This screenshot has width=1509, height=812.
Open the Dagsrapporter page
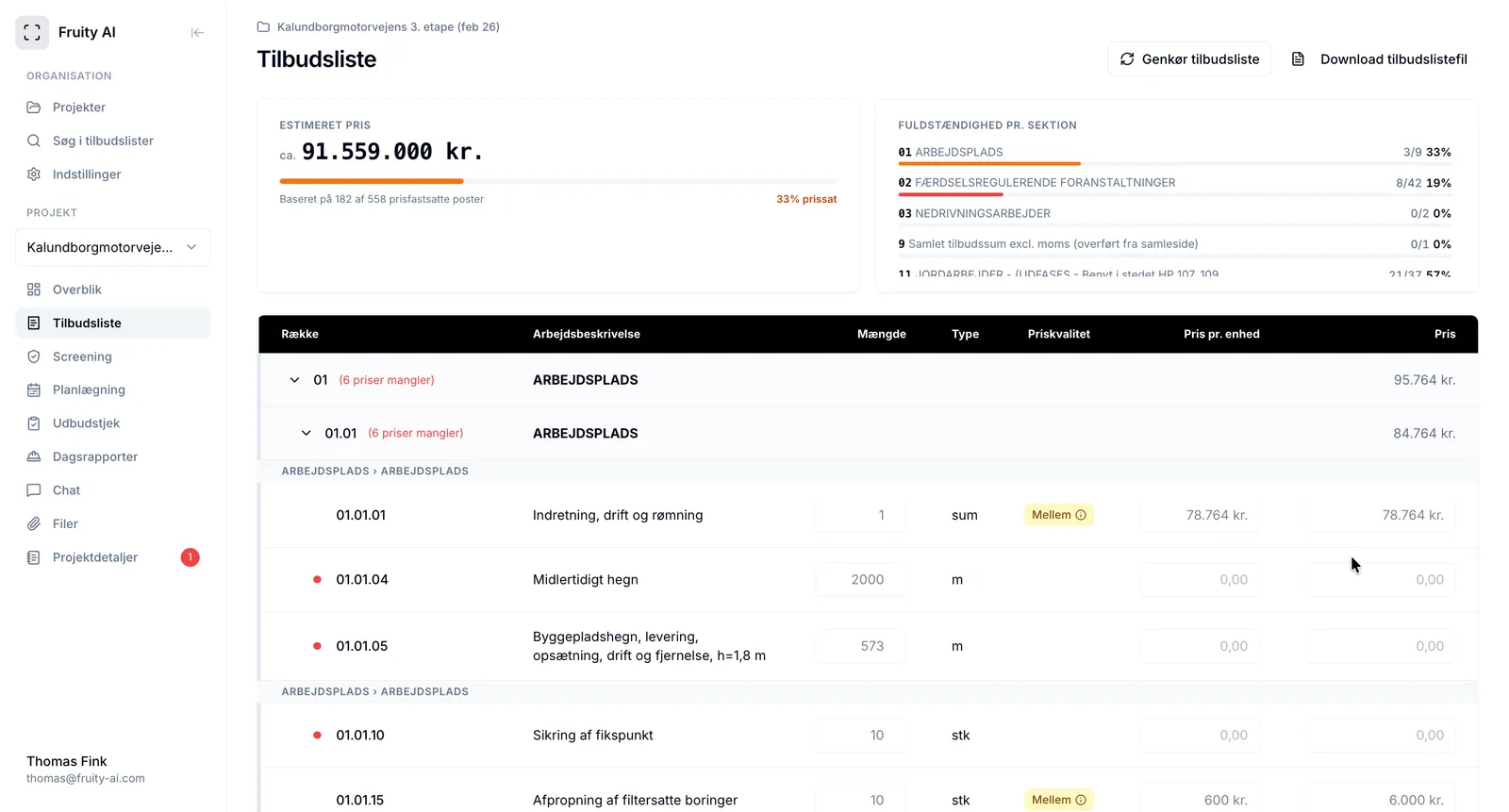click(113, 456)
